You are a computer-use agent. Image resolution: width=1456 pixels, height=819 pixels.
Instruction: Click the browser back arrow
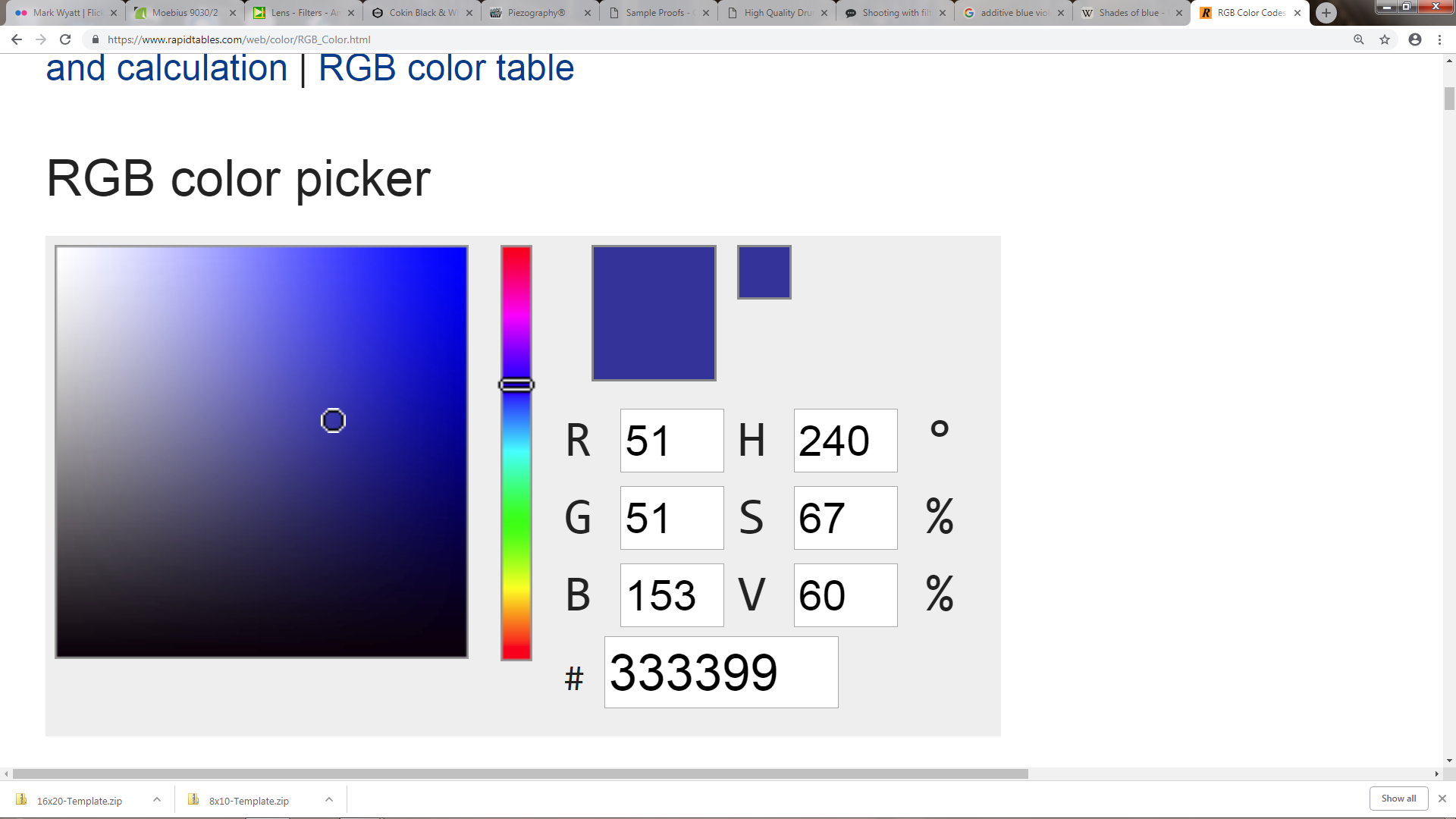pos(17,39)
